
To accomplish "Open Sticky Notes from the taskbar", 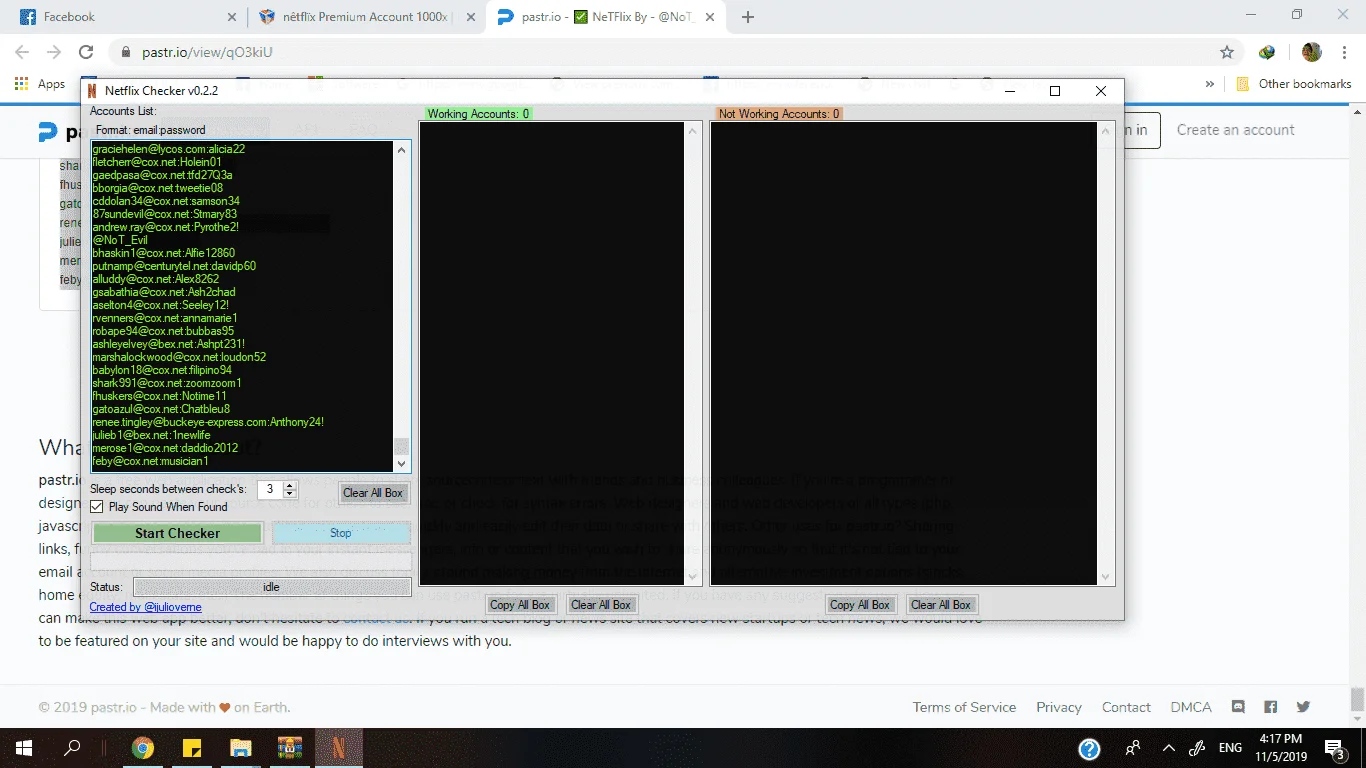I will (x=192, y=748).
